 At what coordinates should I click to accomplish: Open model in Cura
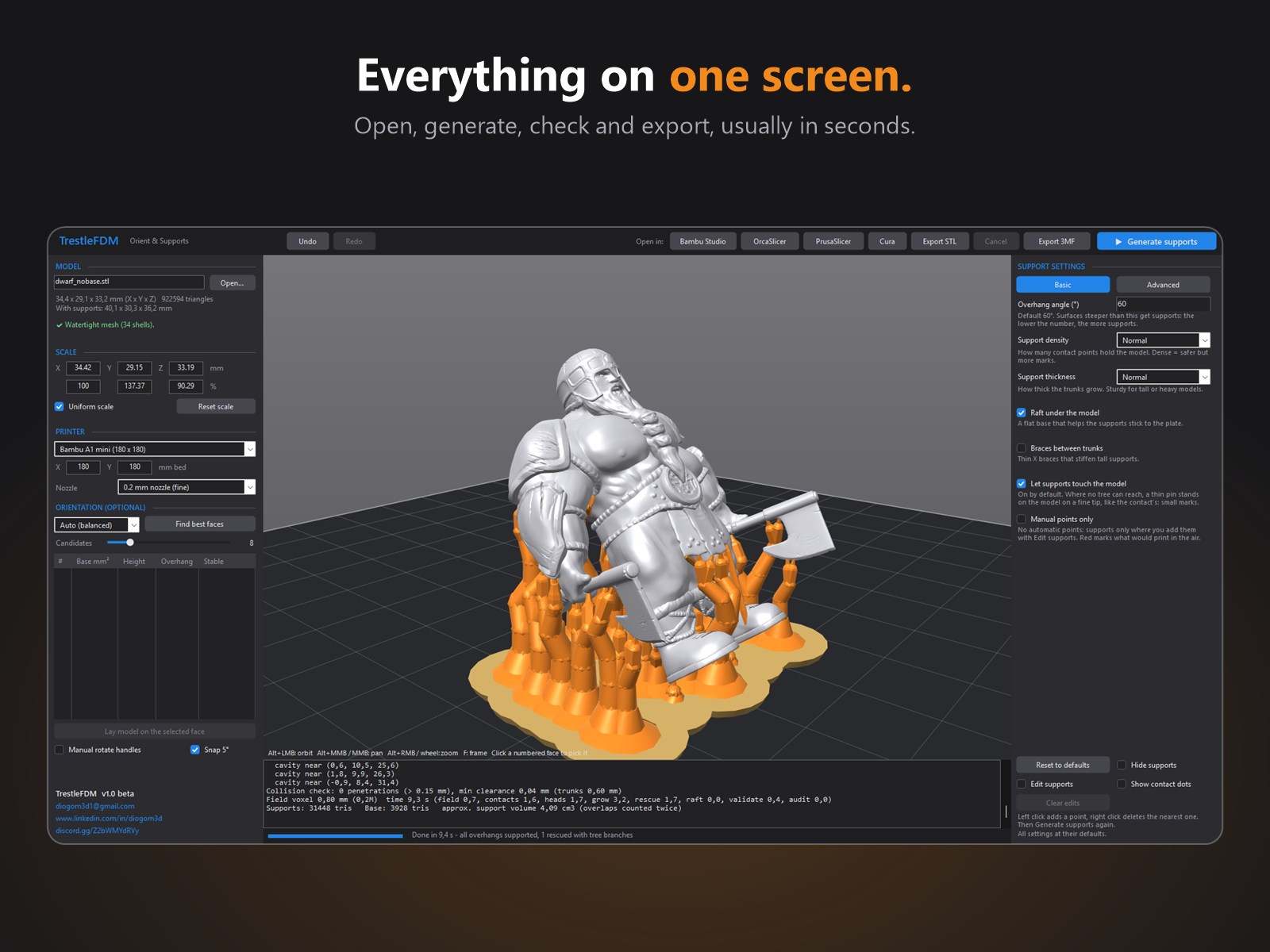[x=887, y=241]
